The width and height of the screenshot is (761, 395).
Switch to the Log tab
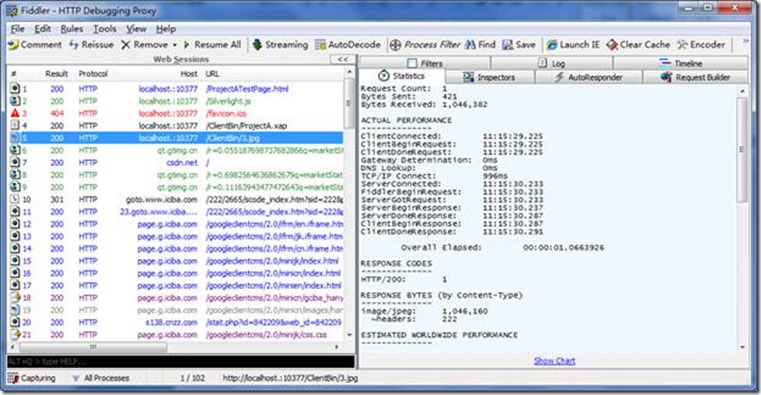point(552,63)
